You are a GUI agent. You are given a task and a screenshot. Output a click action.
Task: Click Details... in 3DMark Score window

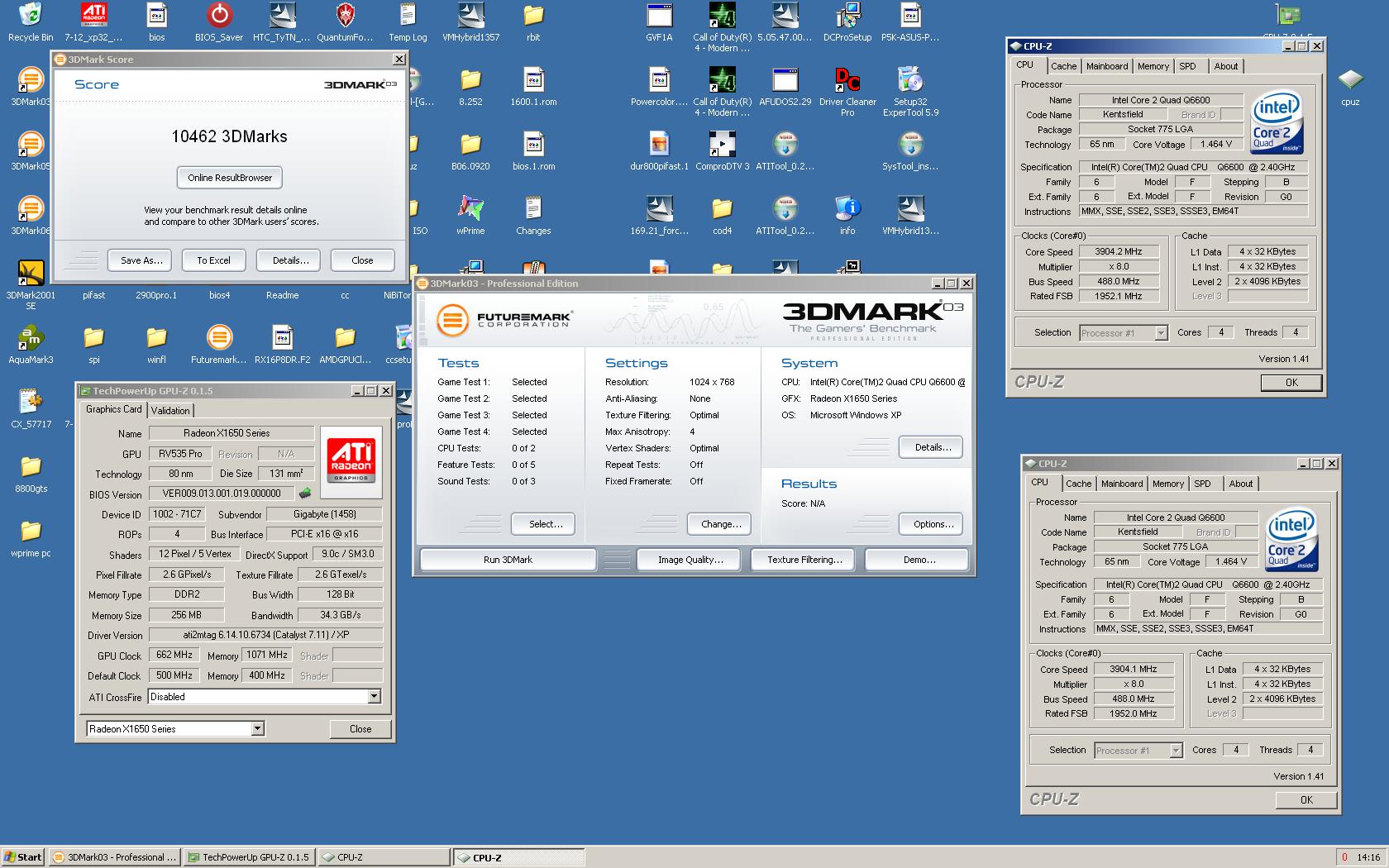pos(289,260)
